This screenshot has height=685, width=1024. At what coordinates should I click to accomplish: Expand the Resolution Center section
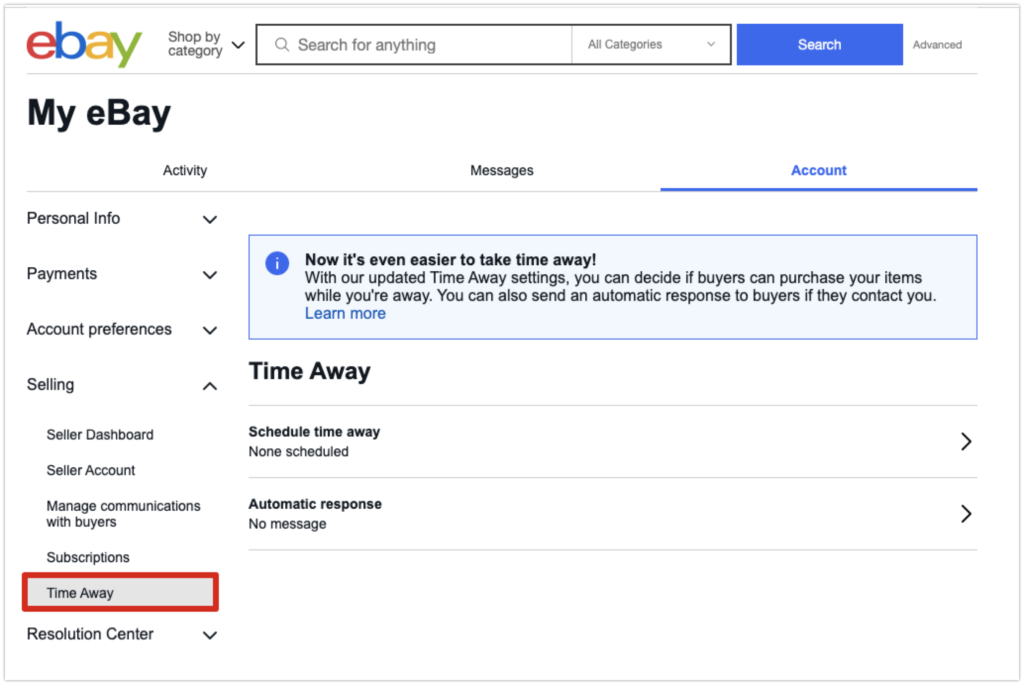210,635
